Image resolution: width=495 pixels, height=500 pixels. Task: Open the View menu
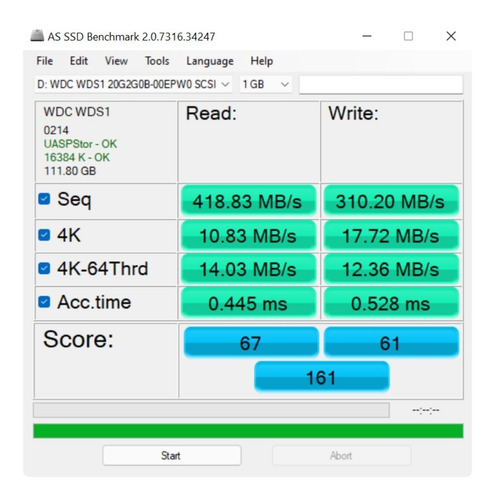(x=116, y=61)
